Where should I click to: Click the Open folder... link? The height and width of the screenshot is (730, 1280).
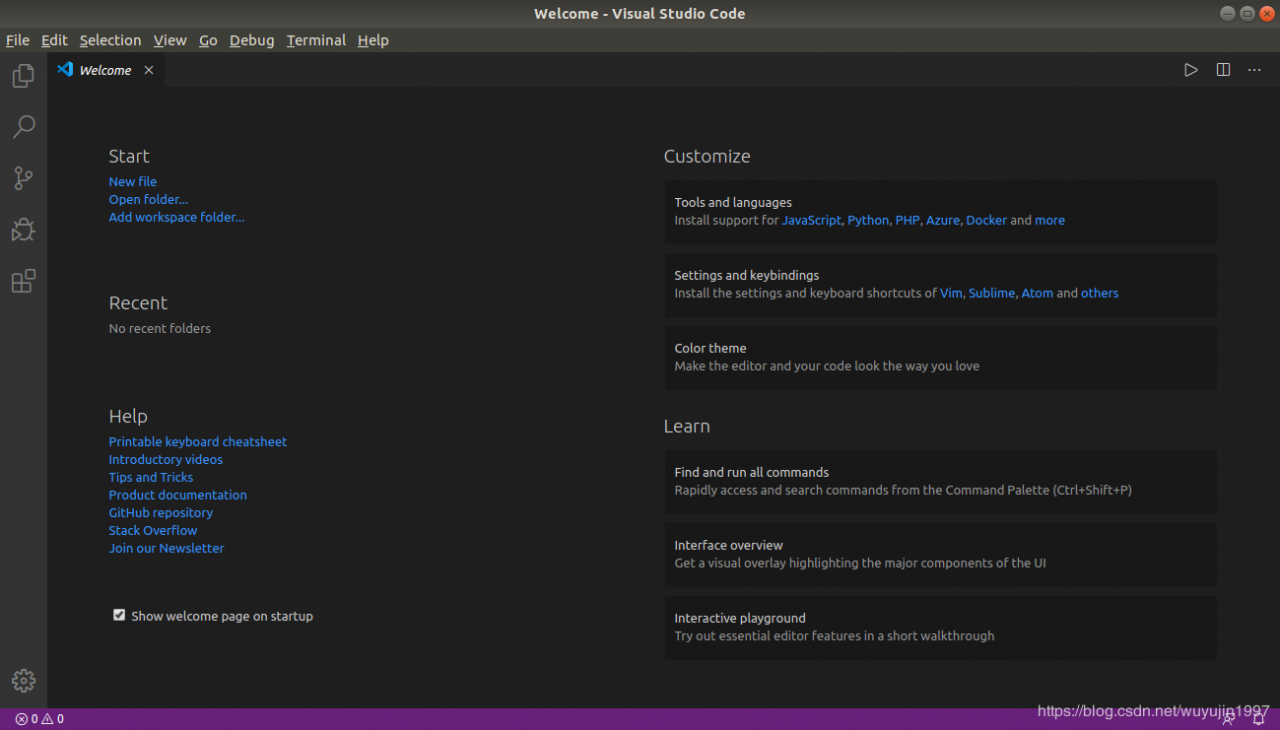click(148, 200)
